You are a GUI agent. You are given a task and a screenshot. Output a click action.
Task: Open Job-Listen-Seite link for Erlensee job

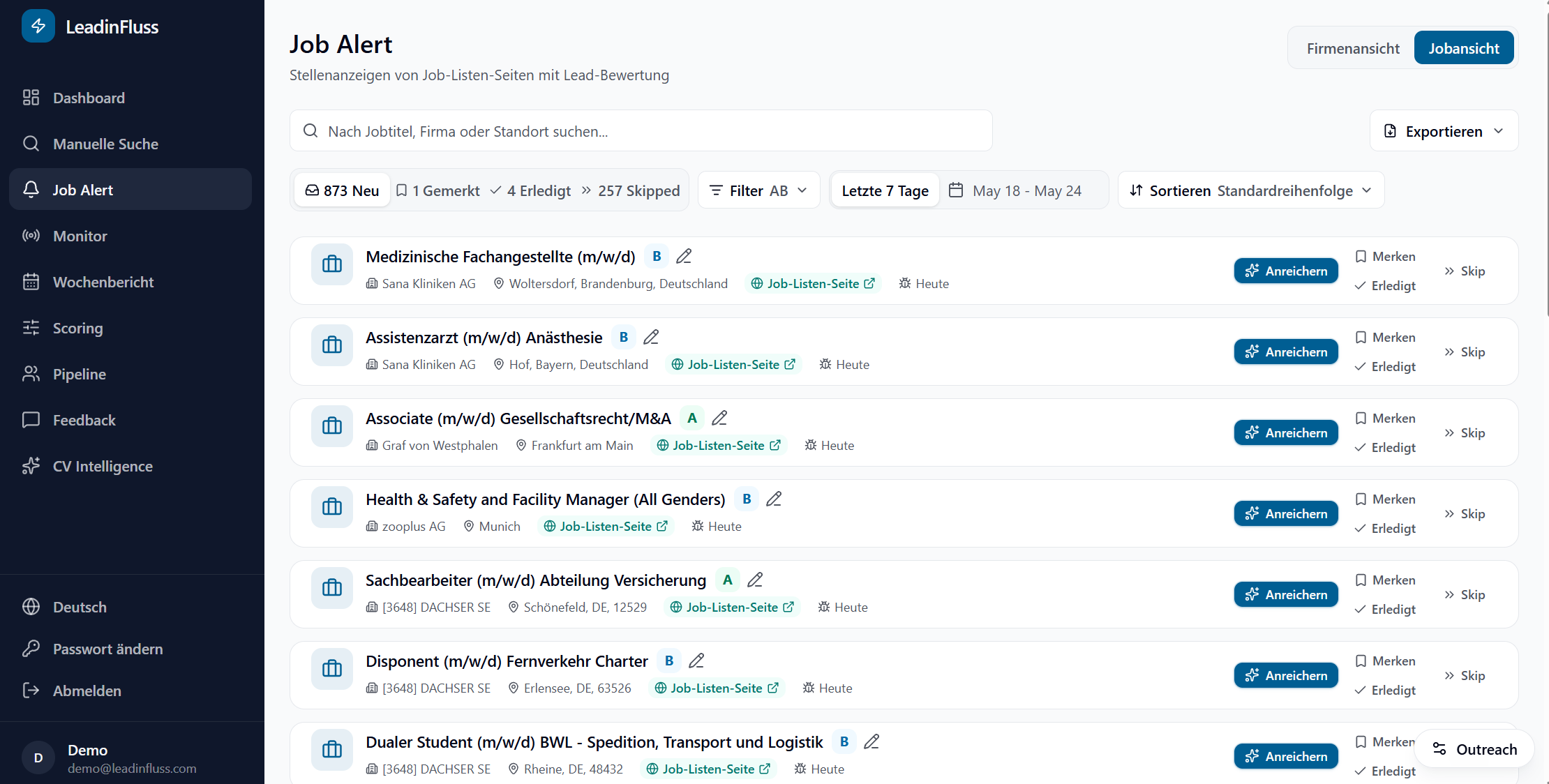tap(717, 688)
